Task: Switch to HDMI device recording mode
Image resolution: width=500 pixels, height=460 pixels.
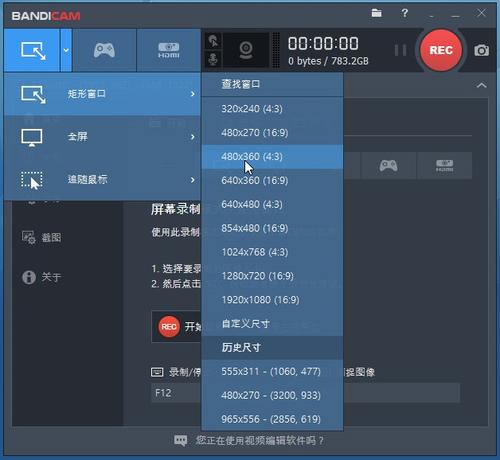Action: (168, 50)
